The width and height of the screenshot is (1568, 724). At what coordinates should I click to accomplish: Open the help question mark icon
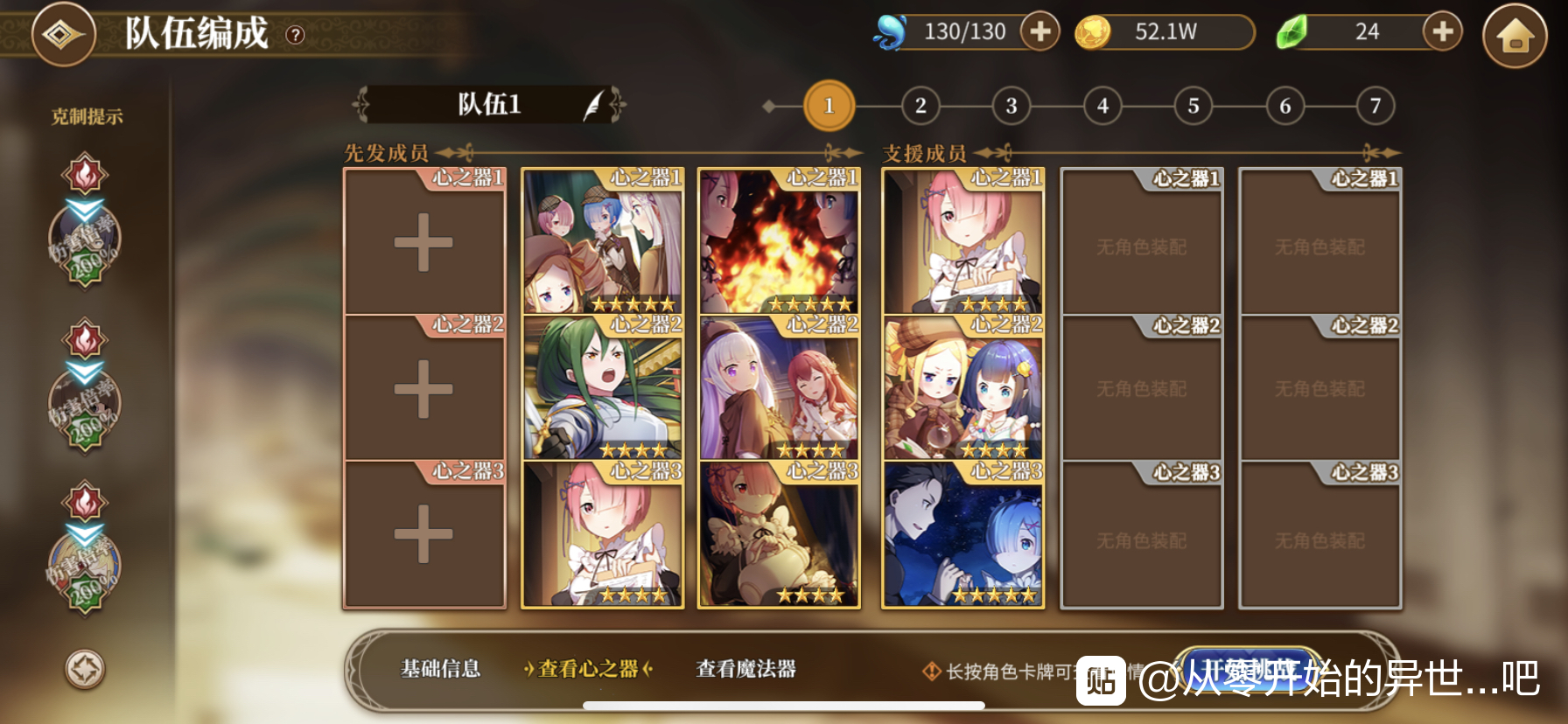click(296, 35)
